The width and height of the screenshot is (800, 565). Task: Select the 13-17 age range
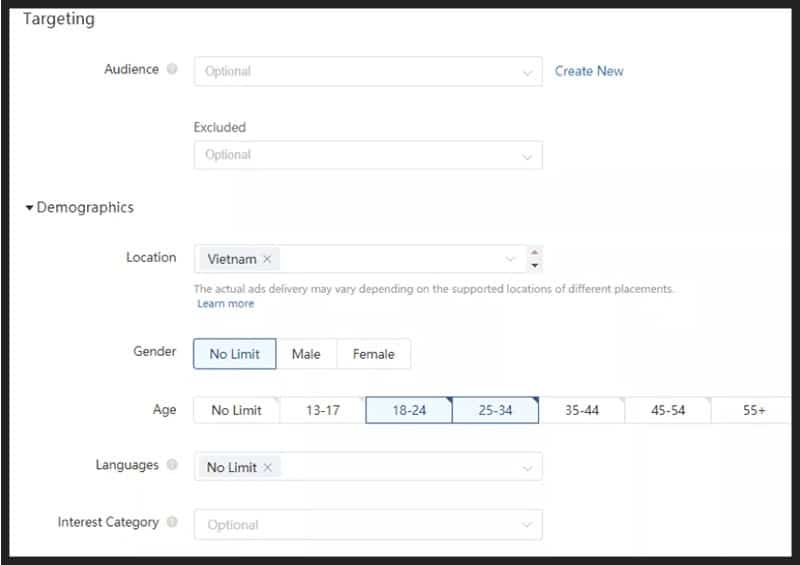pyautogui.click(x=322, y=410)
